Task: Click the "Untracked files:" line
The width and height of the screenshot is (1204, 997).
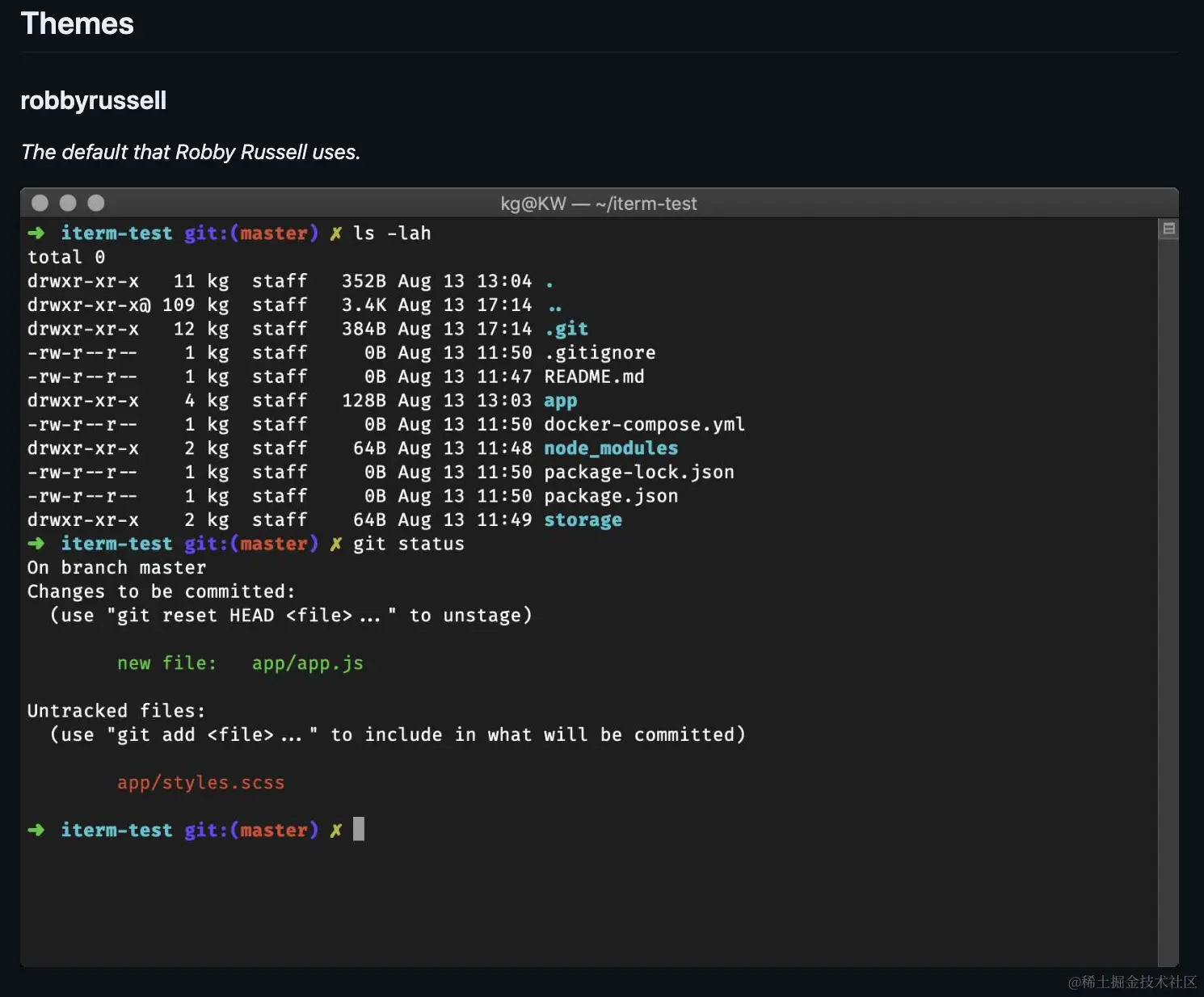Action: pyautogui.click(x=116, y=711)
